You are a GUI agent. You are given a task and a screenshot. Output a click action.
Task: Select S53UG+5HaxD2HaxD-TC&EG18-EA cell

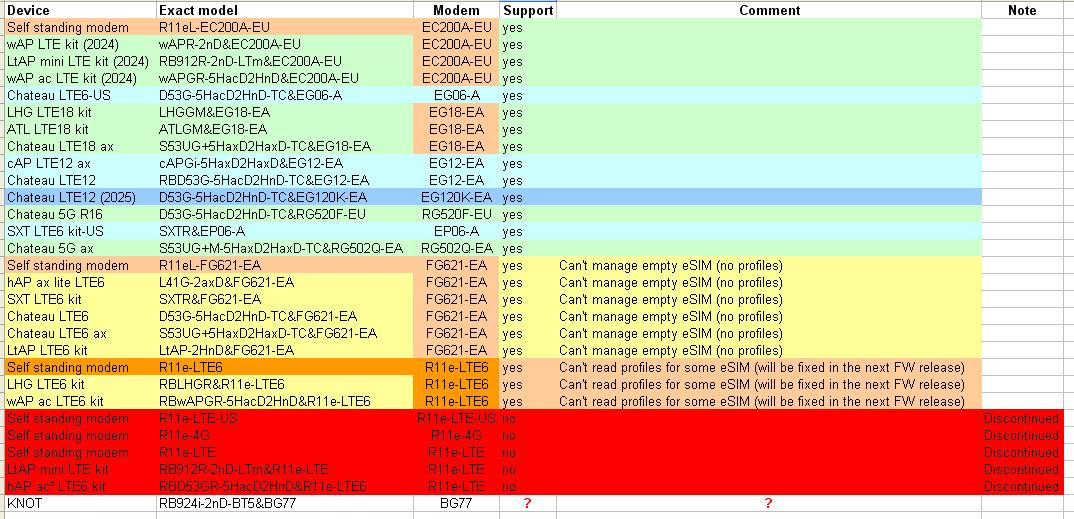pos(284,147)
